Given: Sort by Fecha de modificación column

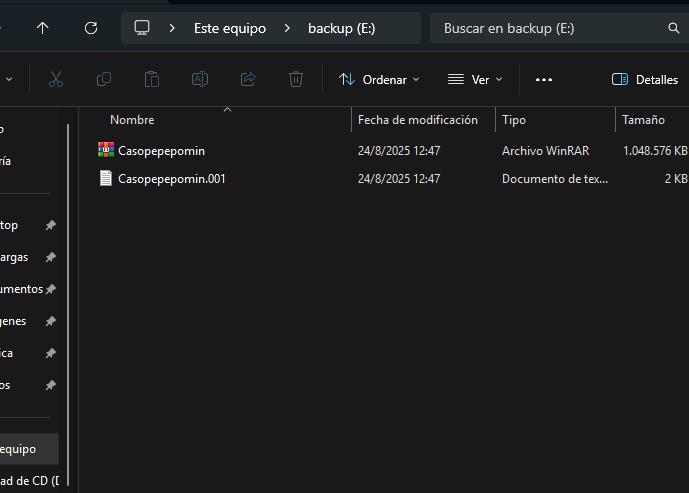Looking at the screenshot, I should pos(418,119).
